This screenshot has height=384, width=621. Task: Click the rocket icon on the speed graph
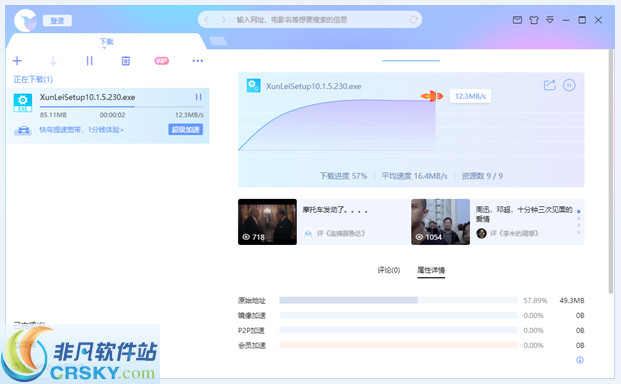point(432,96)
